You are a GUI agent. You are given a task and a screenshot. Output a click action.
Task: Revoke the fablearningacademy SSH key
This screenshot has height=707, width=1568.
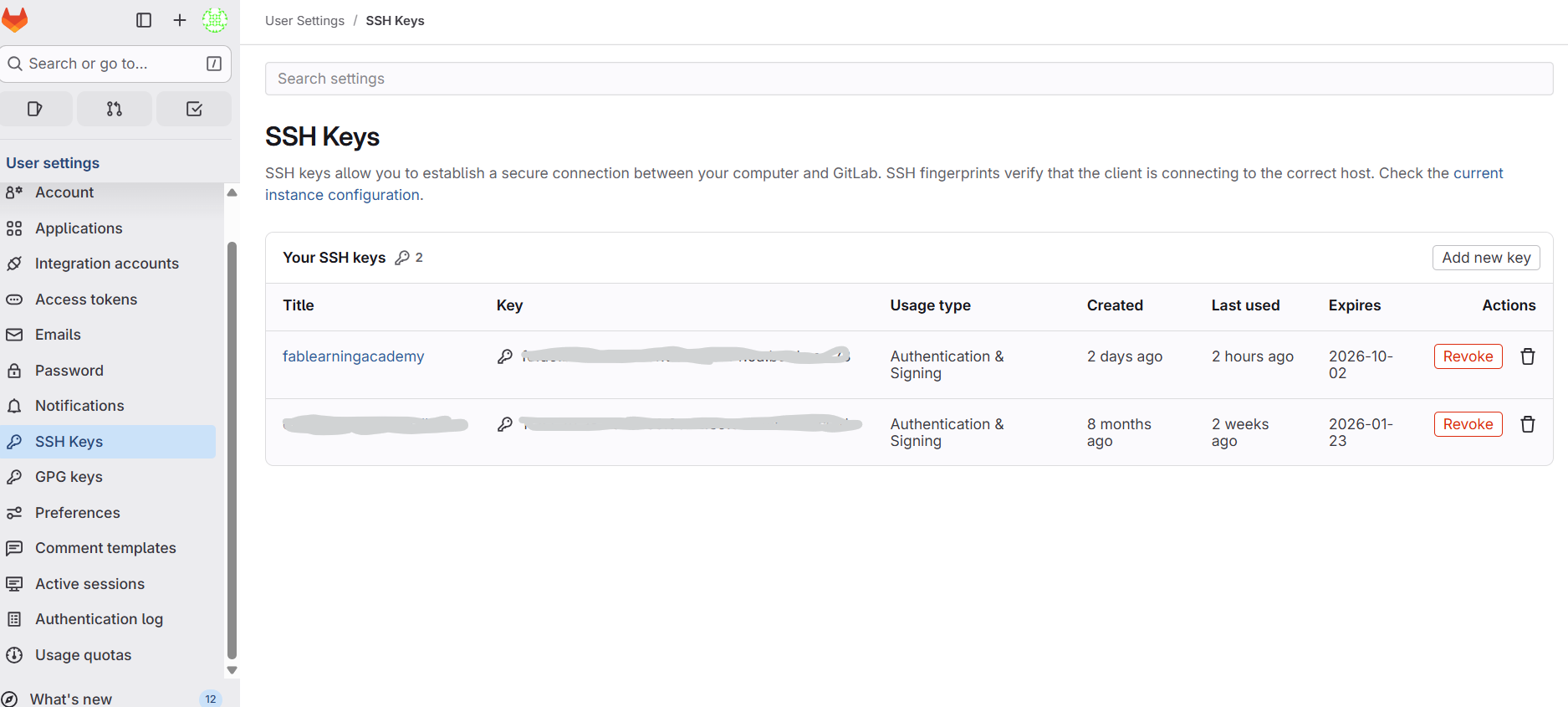(x=1468, y=356)
